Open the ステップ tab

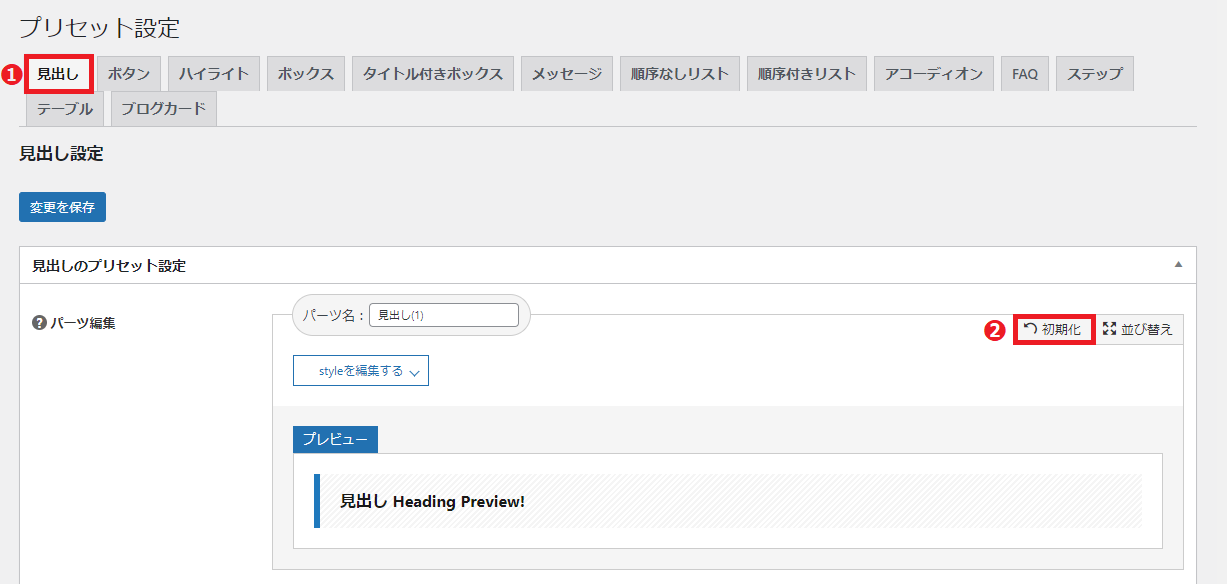pos(1094,74)
